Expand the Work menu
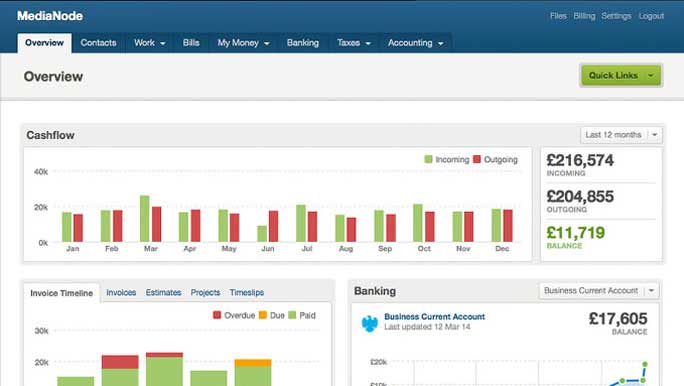Viewport: 684px width, 386px height. 150,43
